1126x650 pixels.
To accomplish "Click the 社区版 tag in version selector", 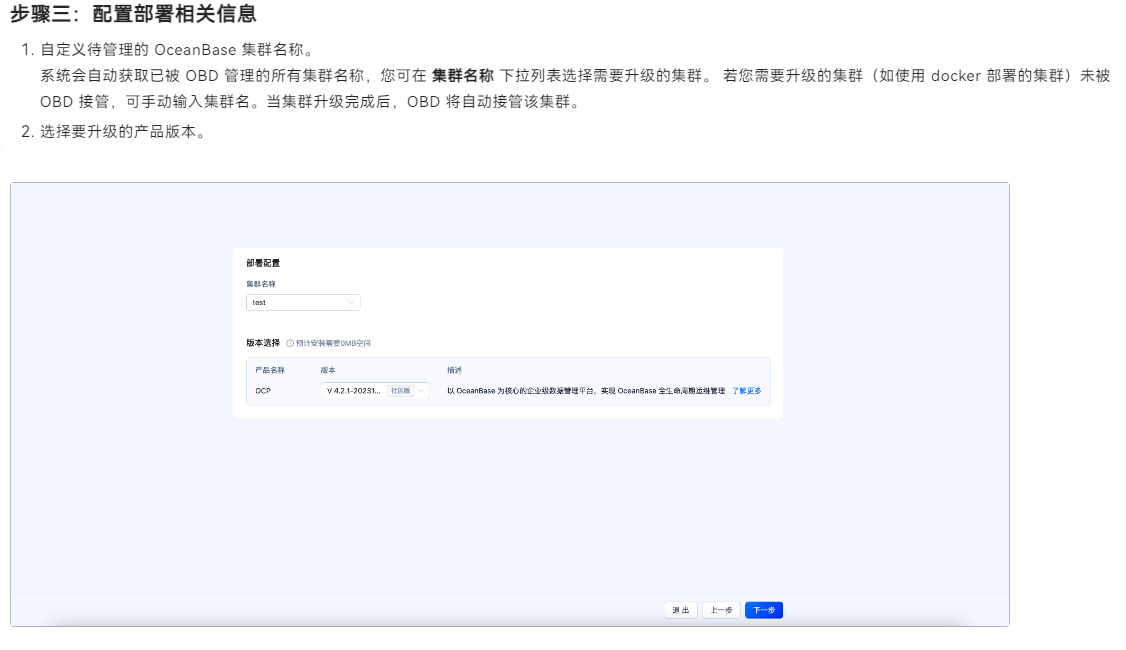I will tap(401, 391).
